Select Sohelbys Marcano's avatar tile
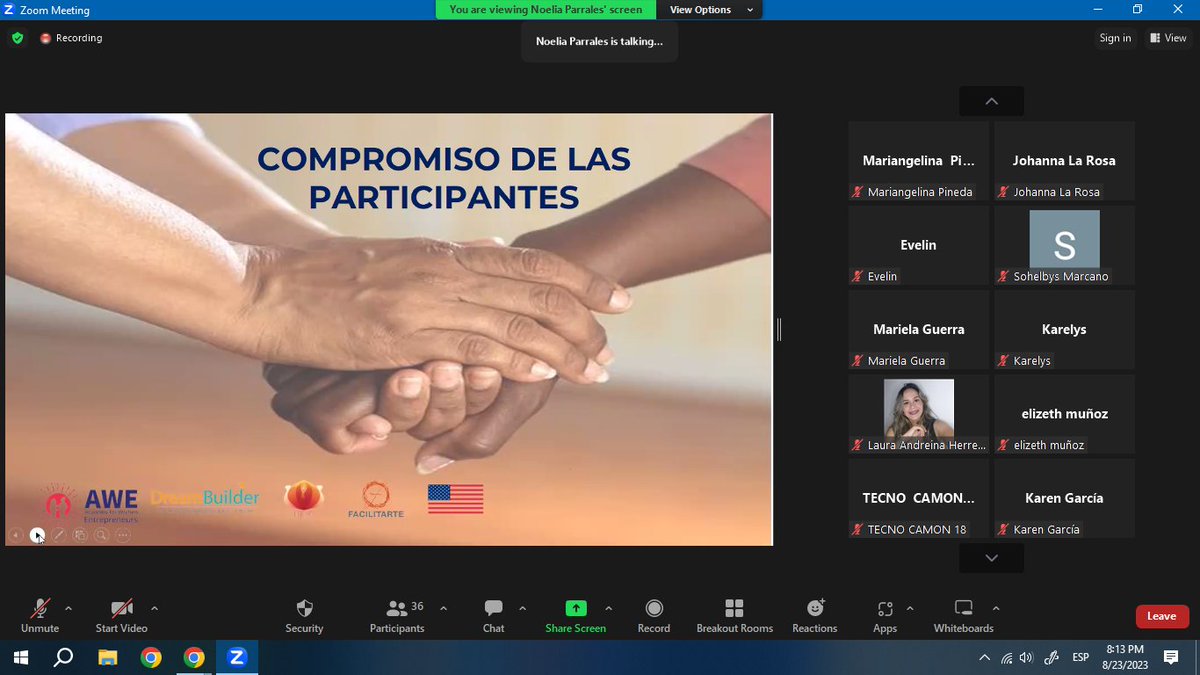 [x=1064, y=245]
